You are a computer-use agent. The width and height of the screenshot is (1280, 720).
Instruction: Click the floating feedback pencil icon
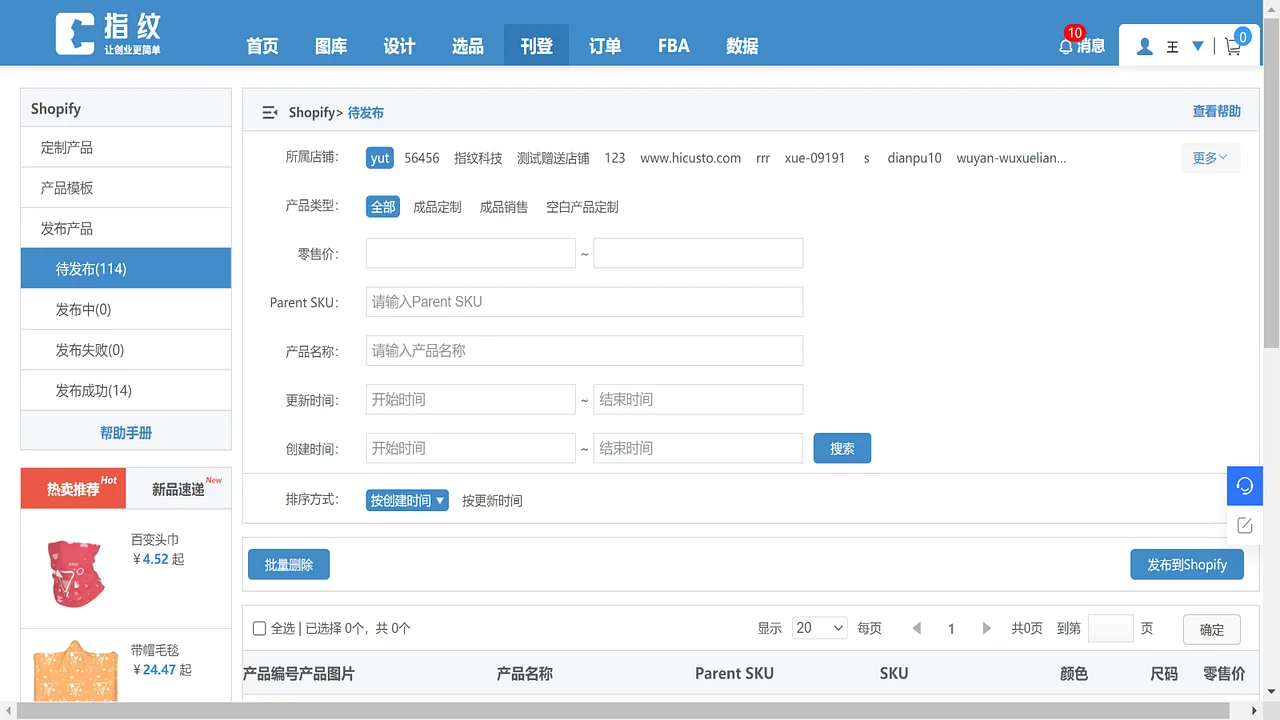pyautogui.click(x=1244, y=524)
